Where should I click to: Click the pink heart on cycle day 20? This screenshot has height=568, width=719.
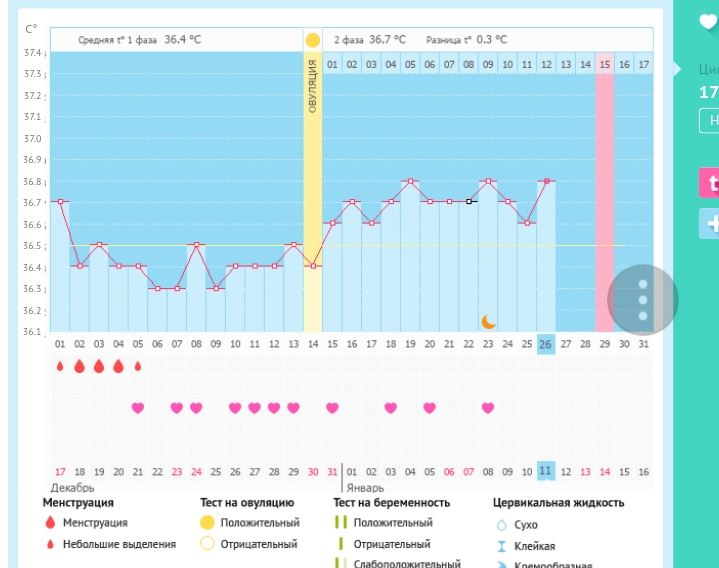coord(429,408)
